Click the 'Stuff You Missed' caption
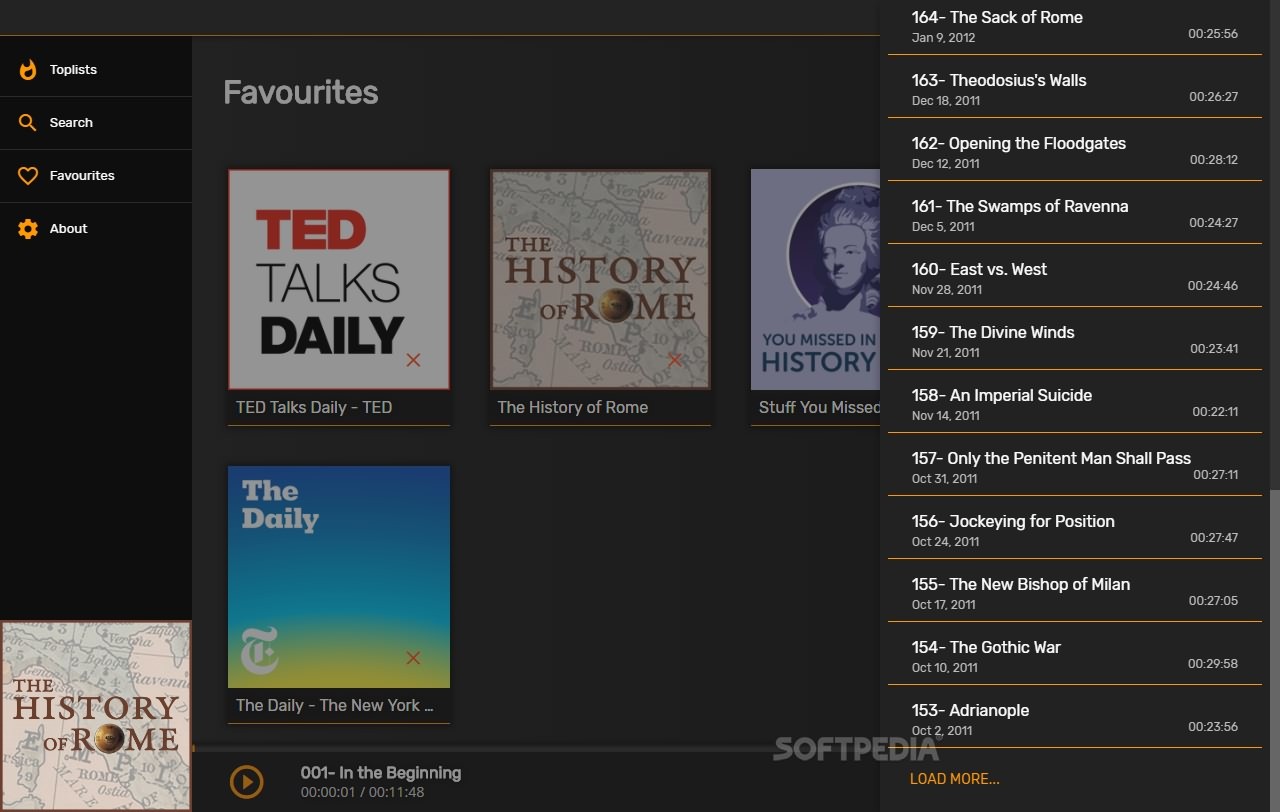The width and height of the screenshot is (1280, 812). [x=819, y=407]
